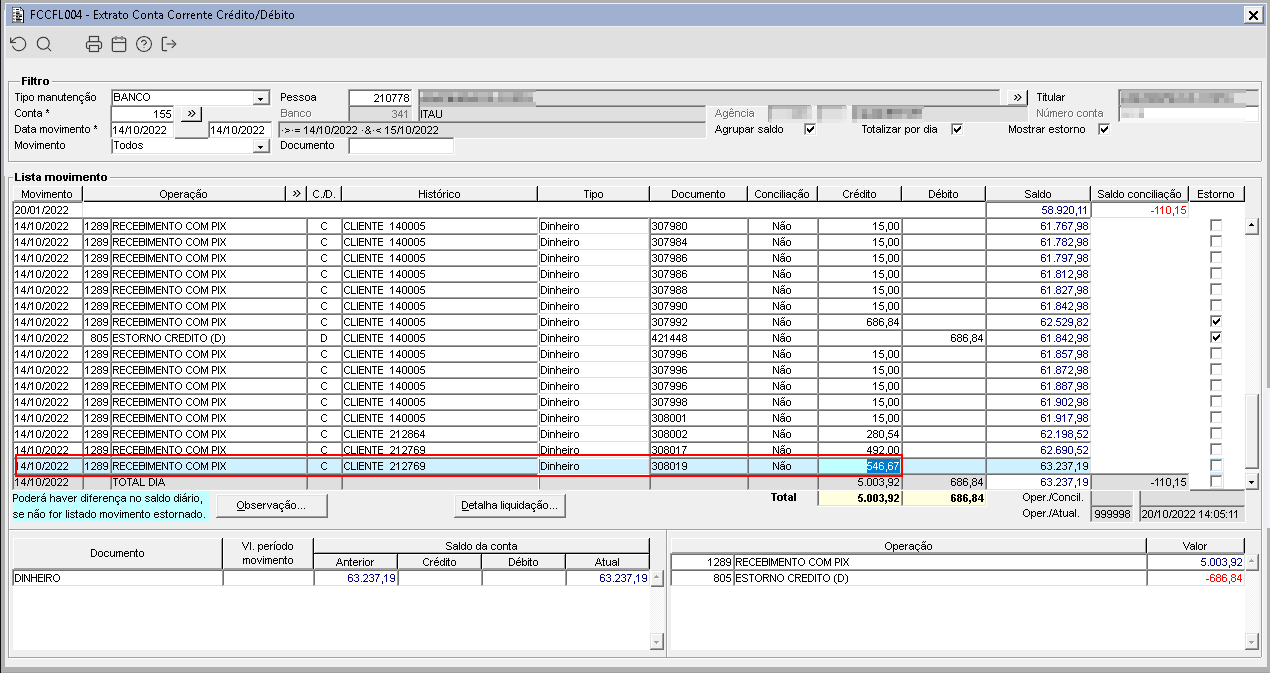The height and width of the screenshot is (673, 1270).
Task: Click credit value 492,00
Action: 859,450
